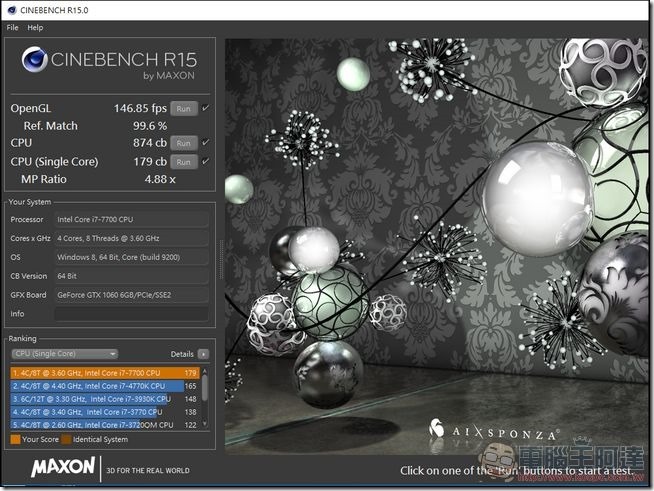Image resolution: width=654 pixels, height=491 pixels.
Task: Select the GFX Board GeForce GTX 1060 field
Action: (x=131, y=295)
